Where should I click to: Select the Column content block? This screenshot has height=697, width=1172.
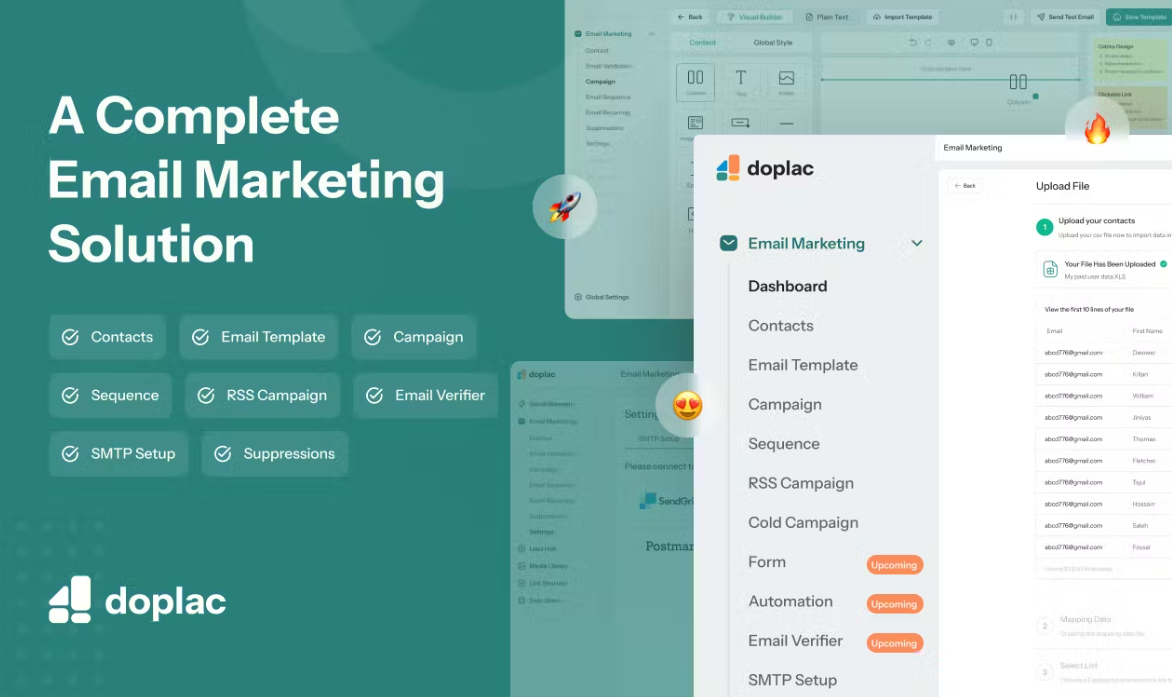pyautogui.click(x=695, y=81)
